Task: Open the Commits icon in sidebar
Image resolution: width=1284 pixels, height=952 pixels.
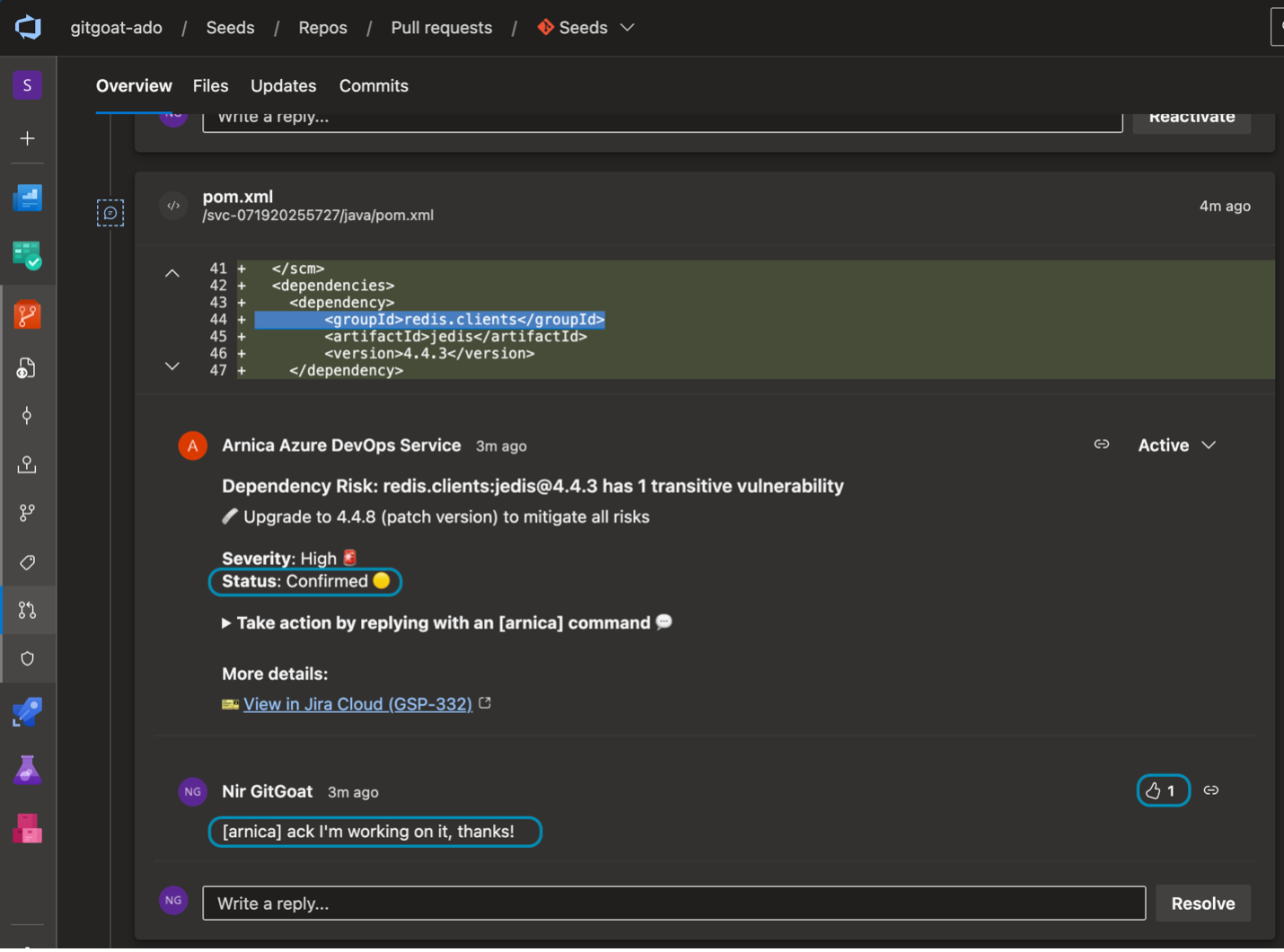Action: (27, 415)
